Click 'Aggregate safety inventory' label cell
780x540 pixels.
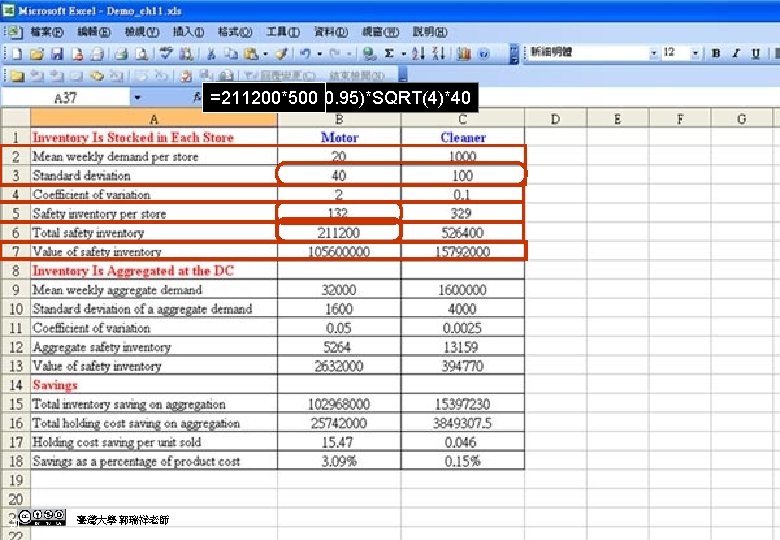pos(154,347)
